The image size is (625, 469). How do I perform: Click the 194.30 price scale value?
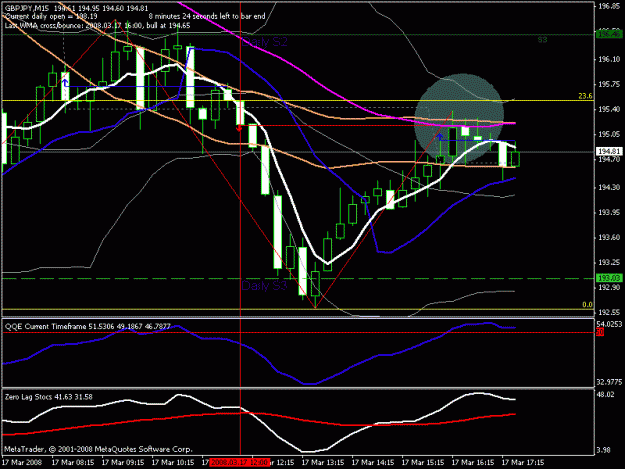[609, 187]
